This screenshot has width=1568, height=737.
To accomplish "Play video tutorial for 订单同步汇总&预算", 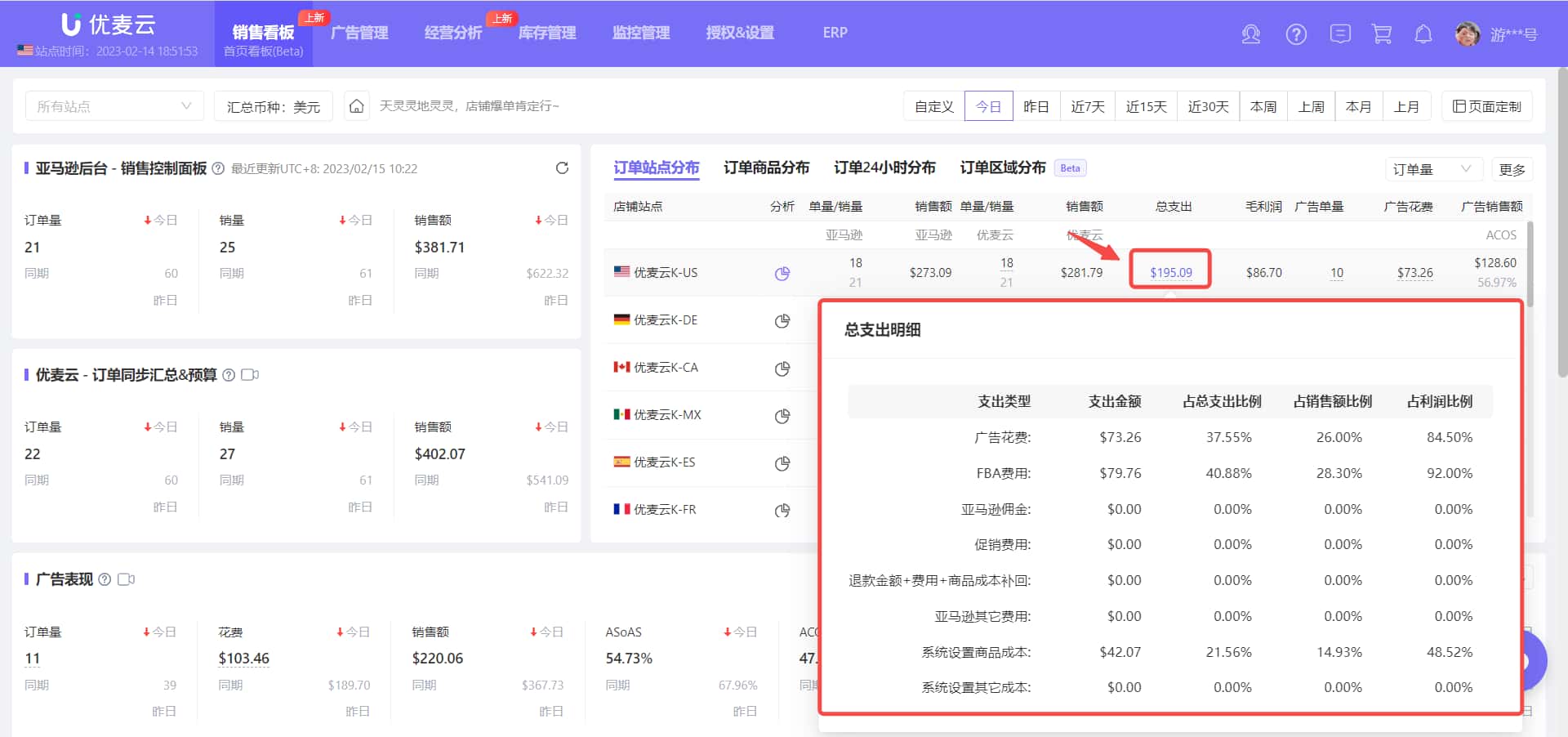I will tap(250, 375).
